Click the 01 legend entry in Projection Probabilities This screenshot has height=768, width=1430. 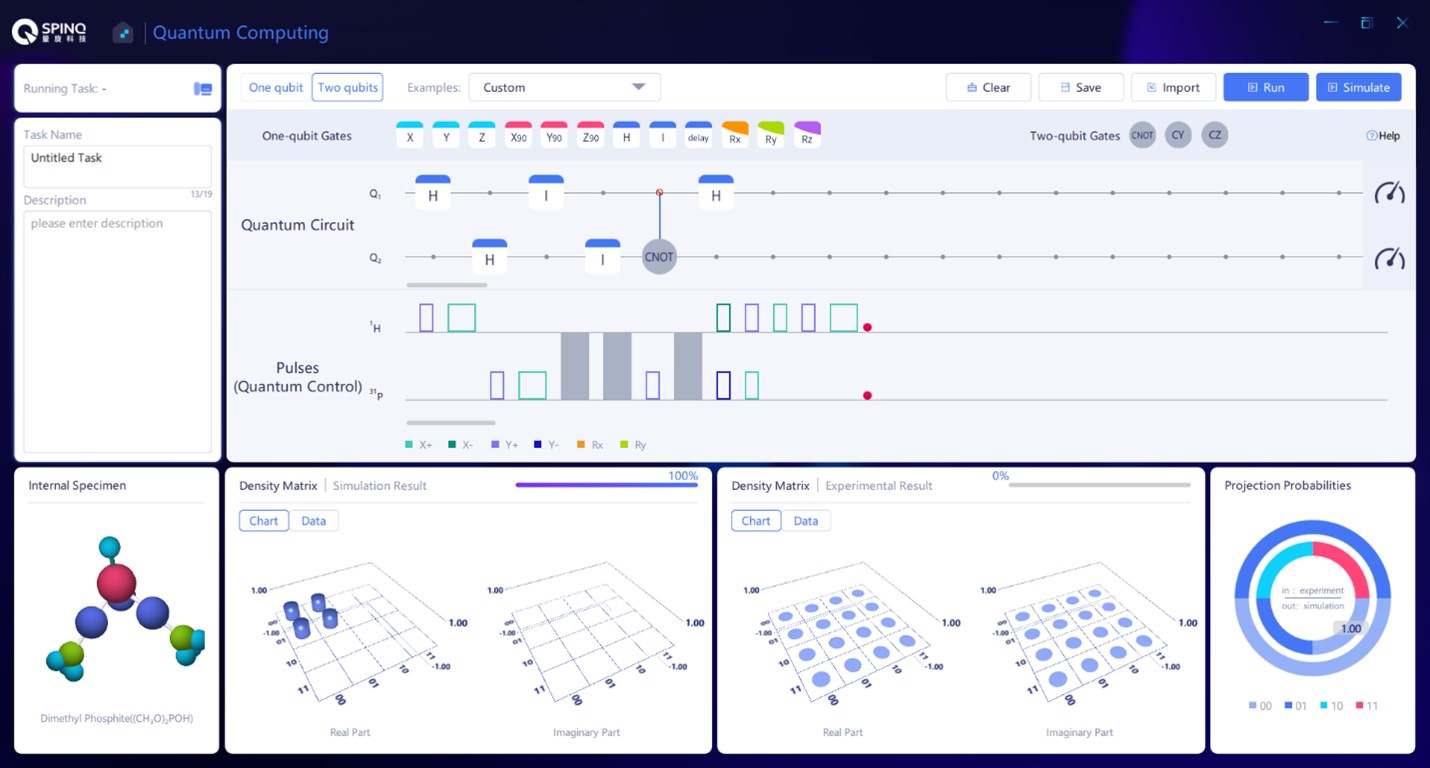(1295, 706)
